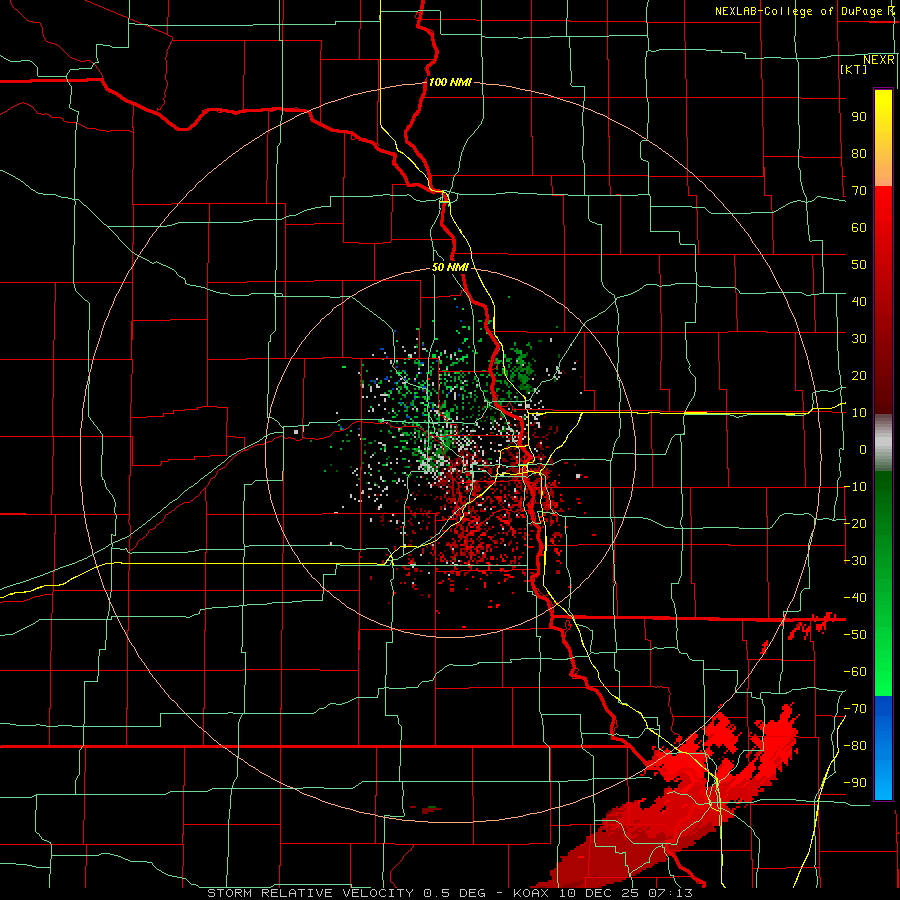The image size is (900, 900).
Task: Select the 90 value on the velocity scale
Action: pos(859,117)
